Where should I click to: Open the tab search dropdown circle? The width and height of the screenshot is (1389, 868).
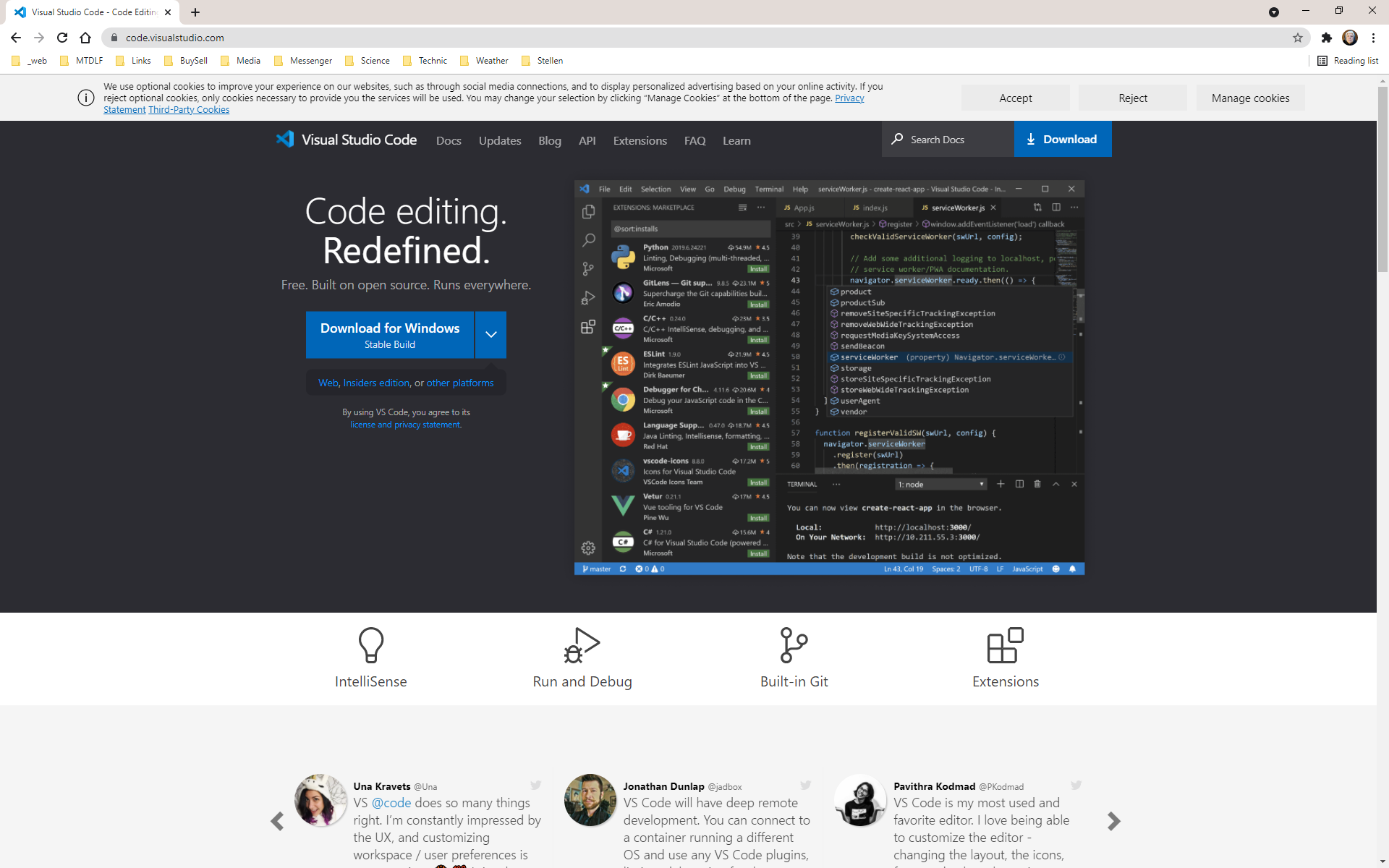(x=1274, y=12)
